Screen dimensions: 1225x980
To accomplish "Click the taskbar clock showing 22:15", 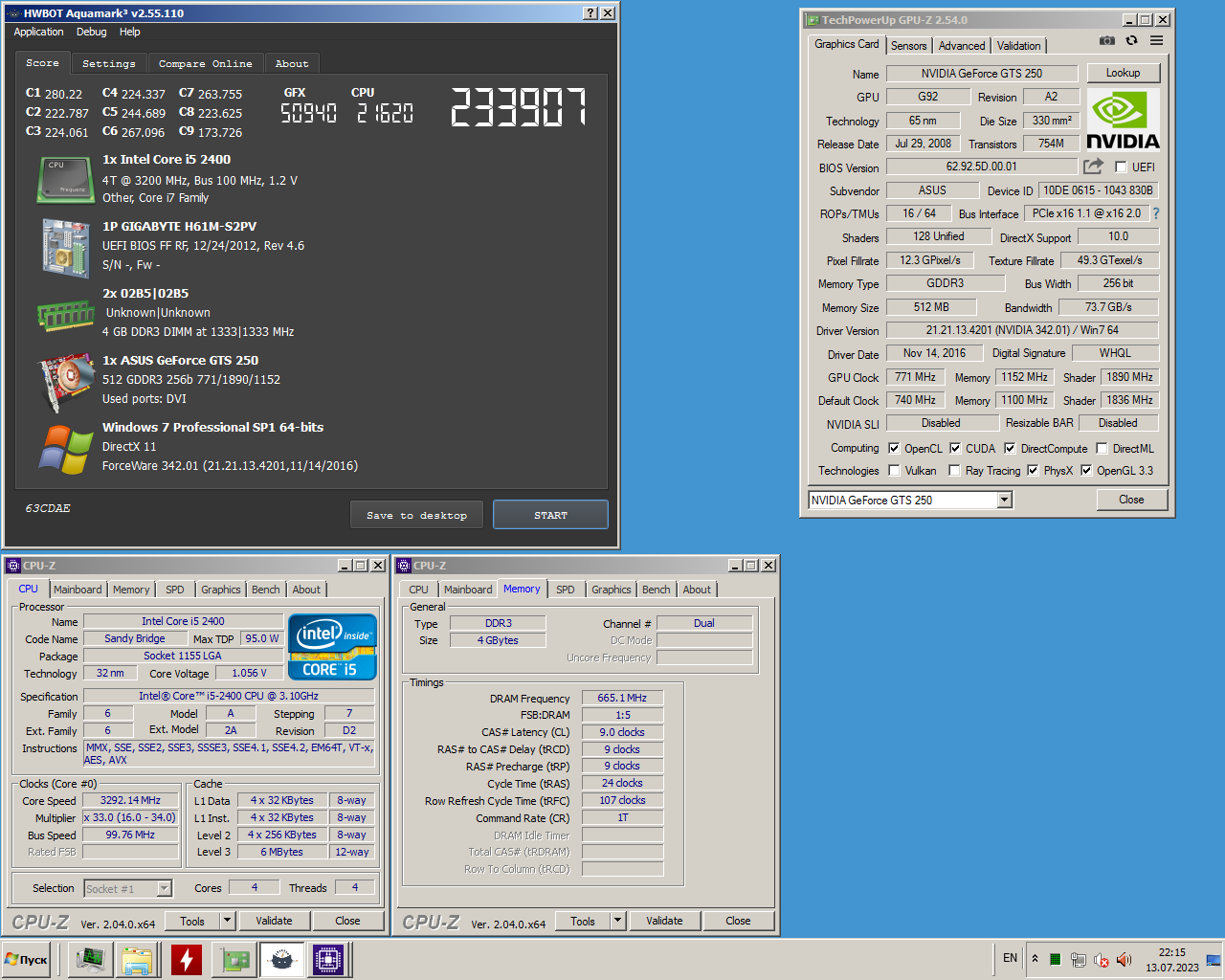I will (1172, 959).
